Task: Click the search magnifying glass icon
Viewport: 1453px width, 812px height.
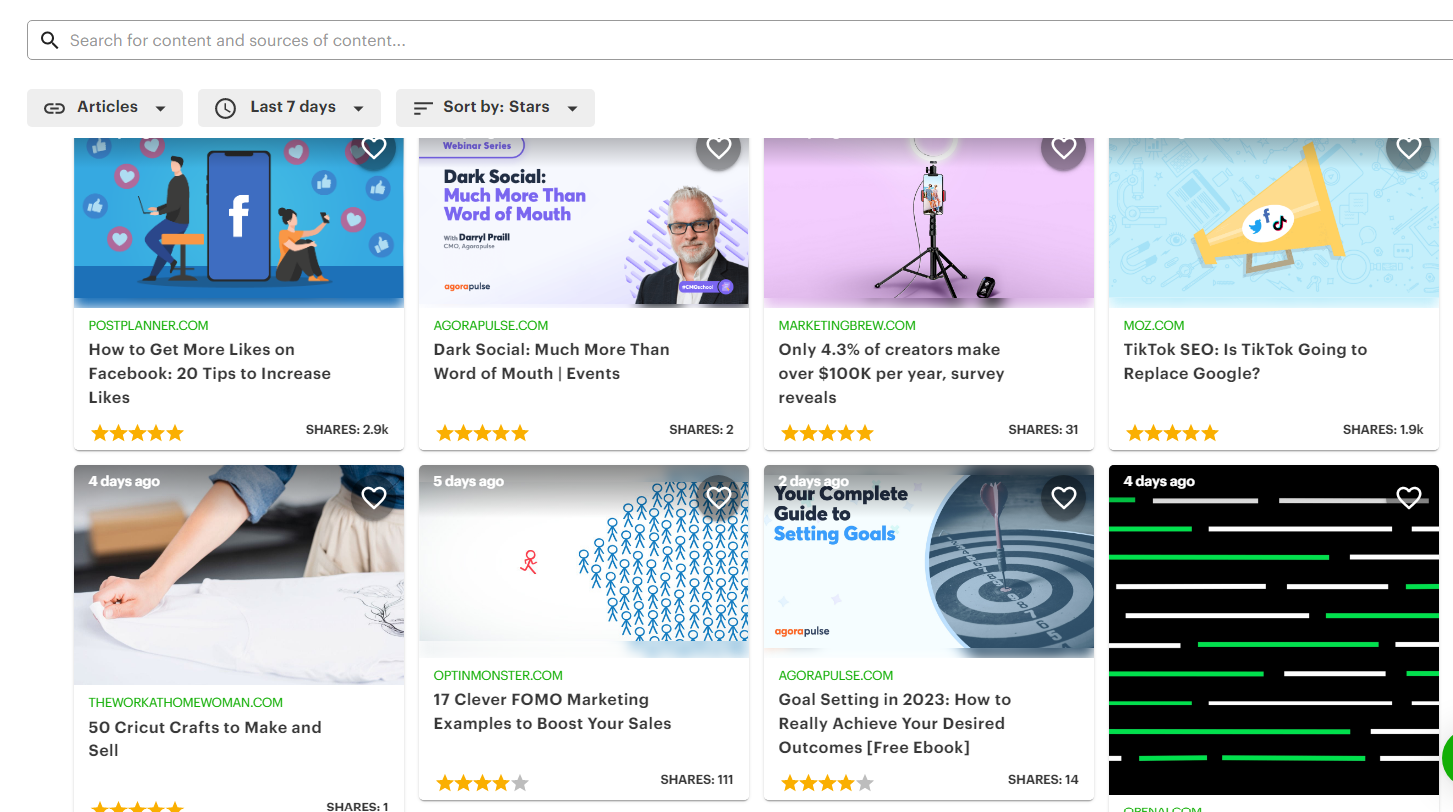Action: pyautogui.click(x=49, y=39)
